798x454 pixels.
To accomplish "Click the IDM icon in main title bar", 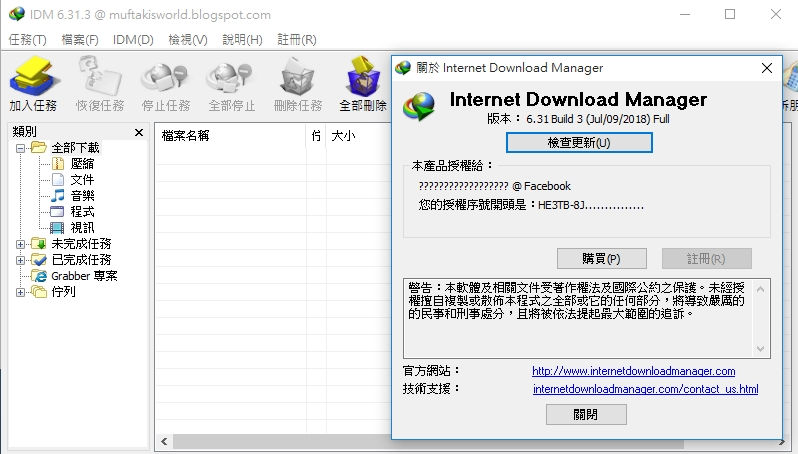I will tap(16, 14).
